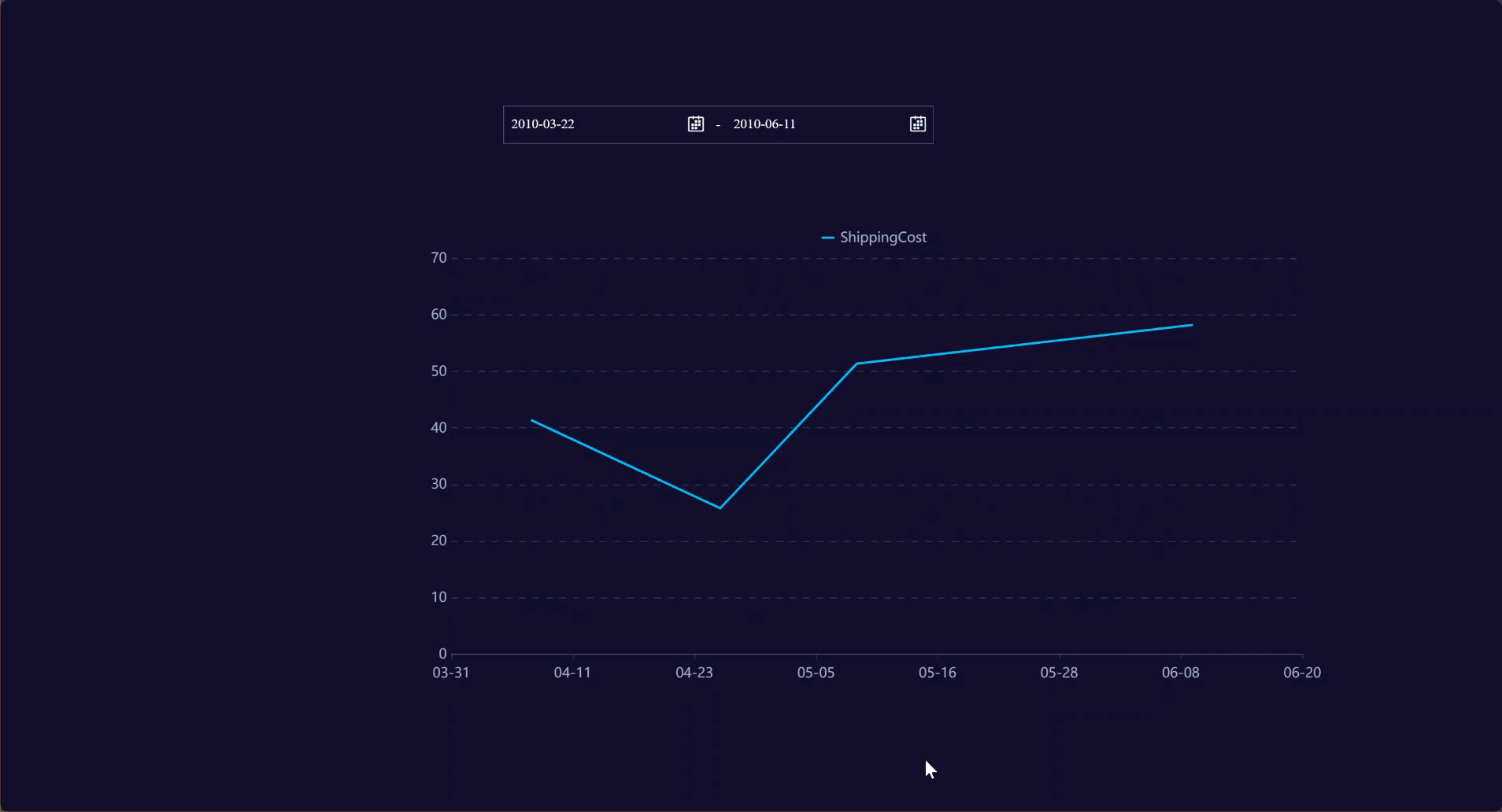Open the end date calendar picker icon

coord(918,124)
